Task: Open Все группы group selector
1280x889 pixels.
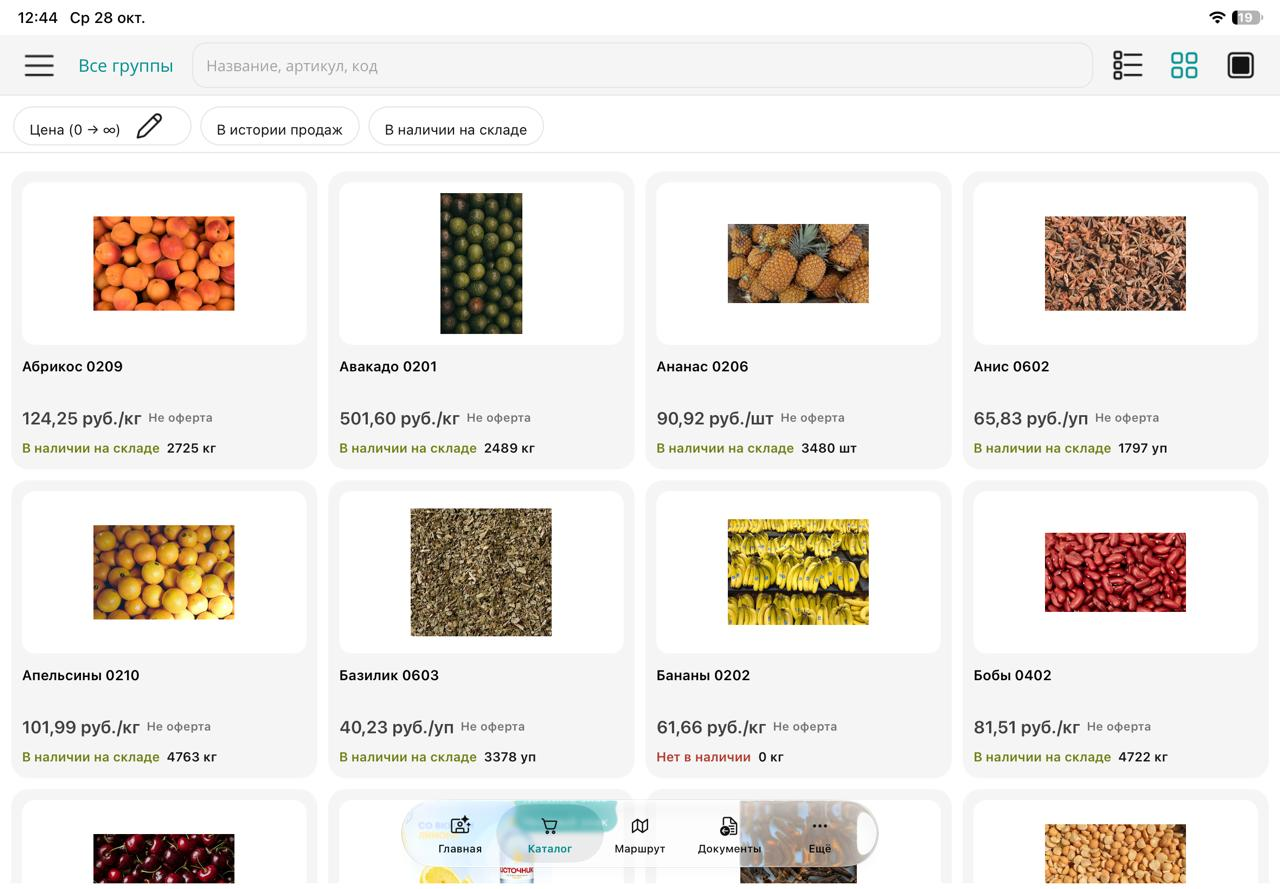Action: coord(126,66)
